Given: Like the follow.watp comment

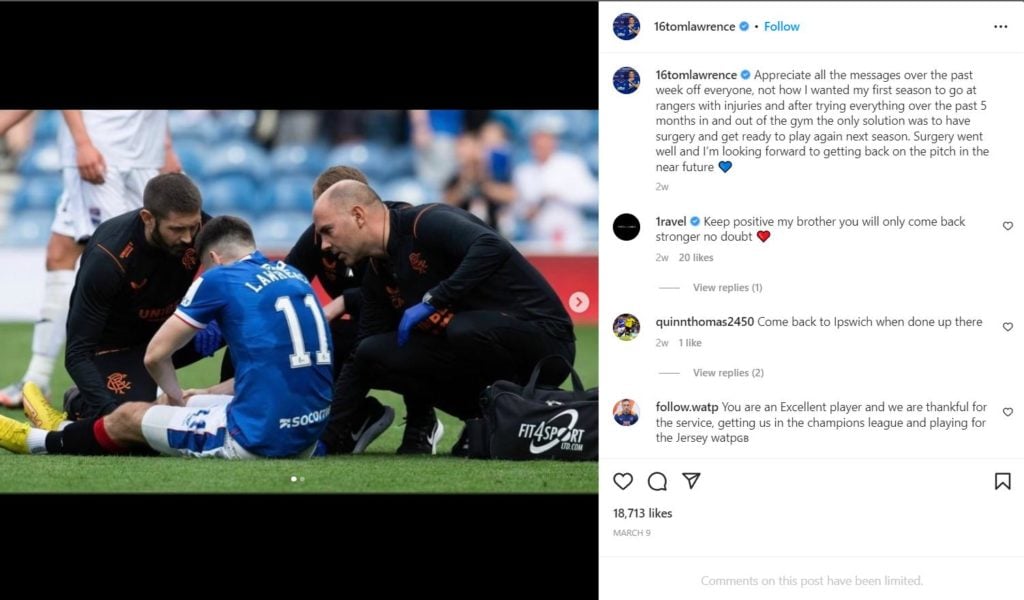Looking at the screenshot, I should click(x=1008, y=412).
